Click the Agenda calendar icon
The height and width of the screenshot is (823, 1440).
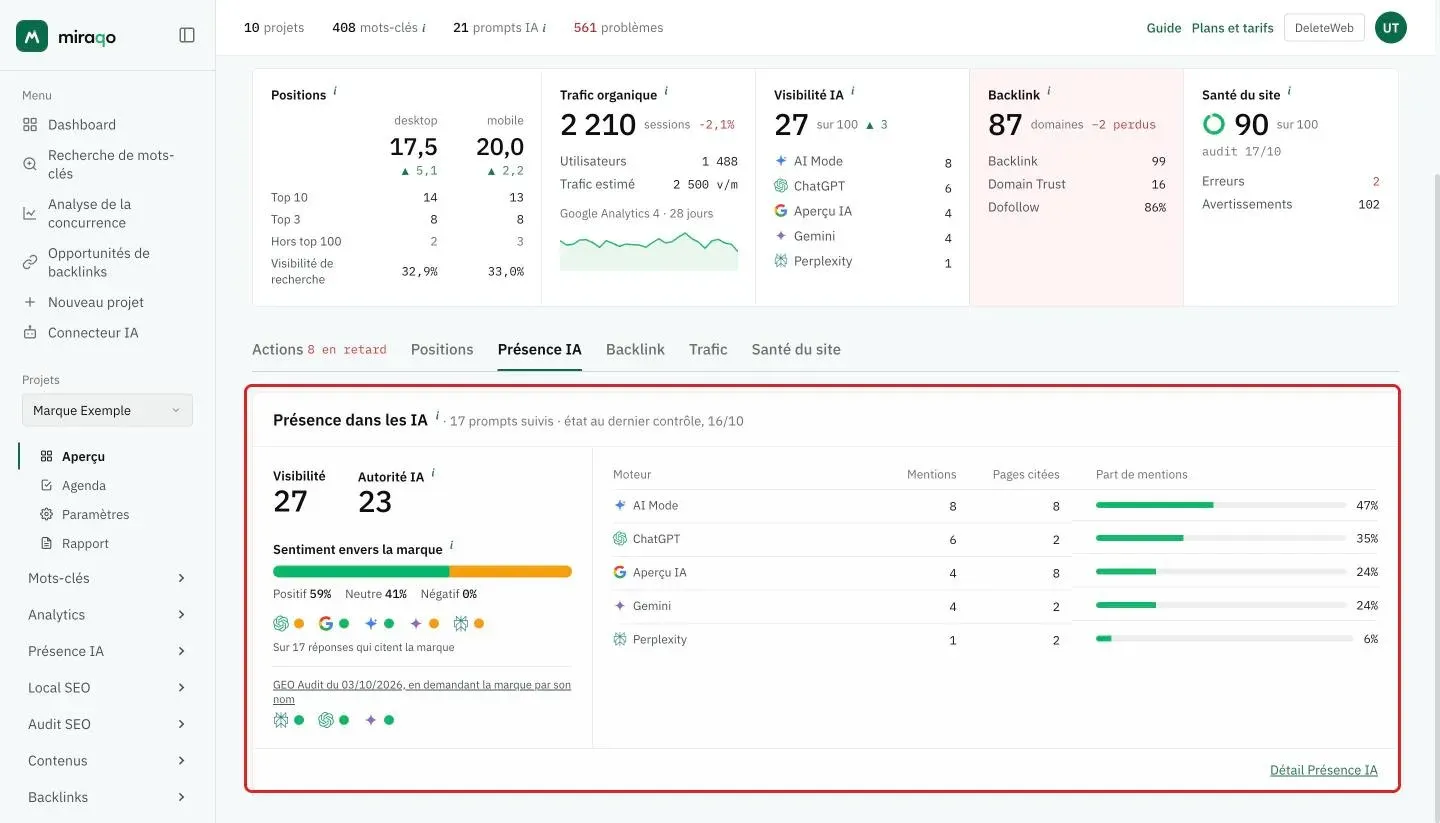point(46,485)
